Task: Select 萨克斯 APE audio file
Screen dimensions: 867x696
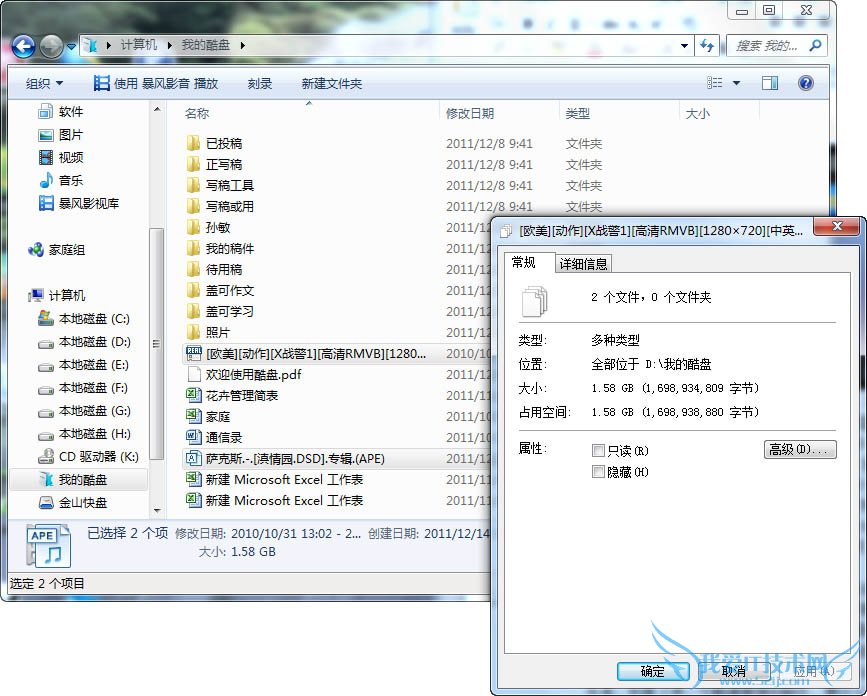Action: (295, 458)
